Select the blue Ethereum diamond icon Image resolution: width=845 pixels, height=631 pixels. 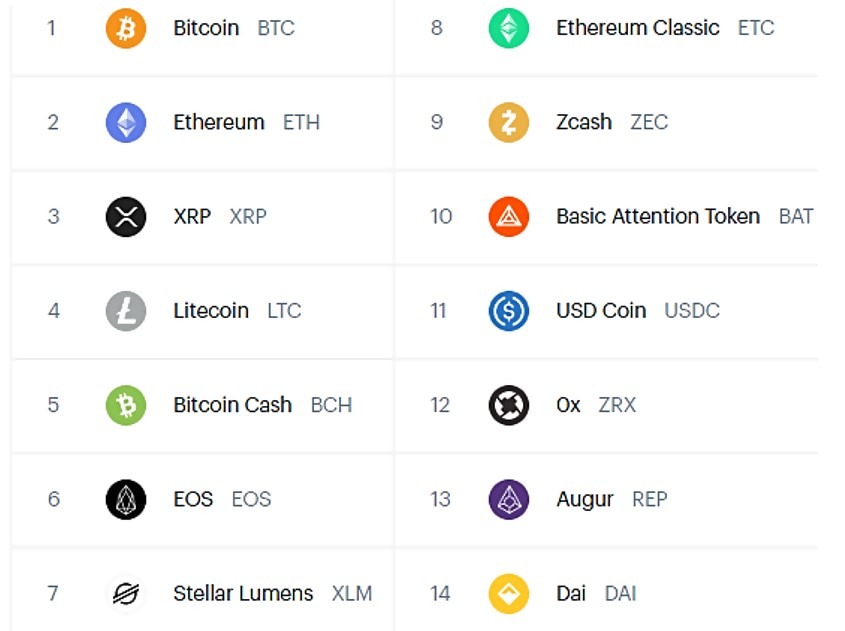[126, 122]
